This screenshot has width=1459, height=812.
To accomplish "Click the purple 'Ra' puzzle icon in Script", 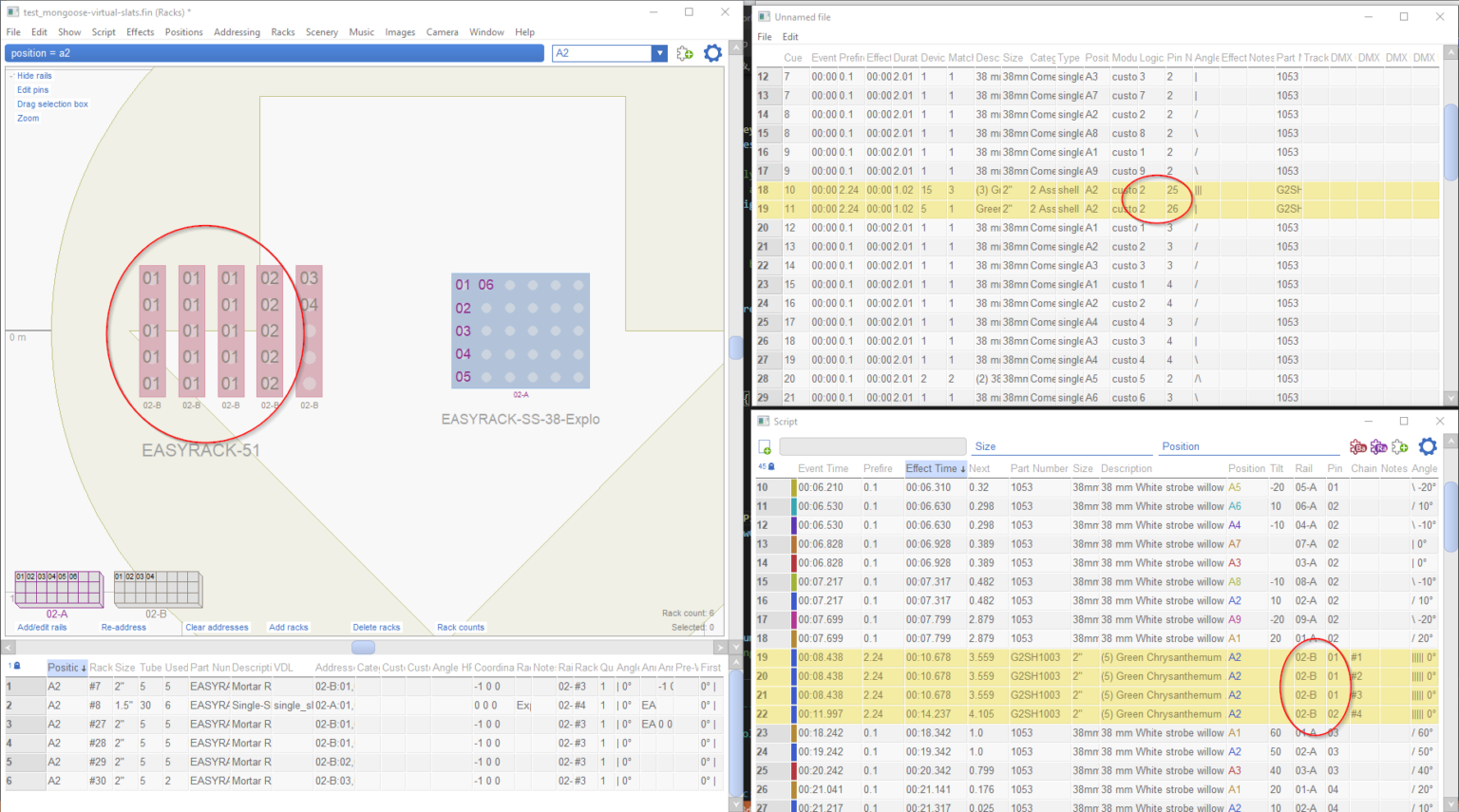I will tap(1378, 446).
